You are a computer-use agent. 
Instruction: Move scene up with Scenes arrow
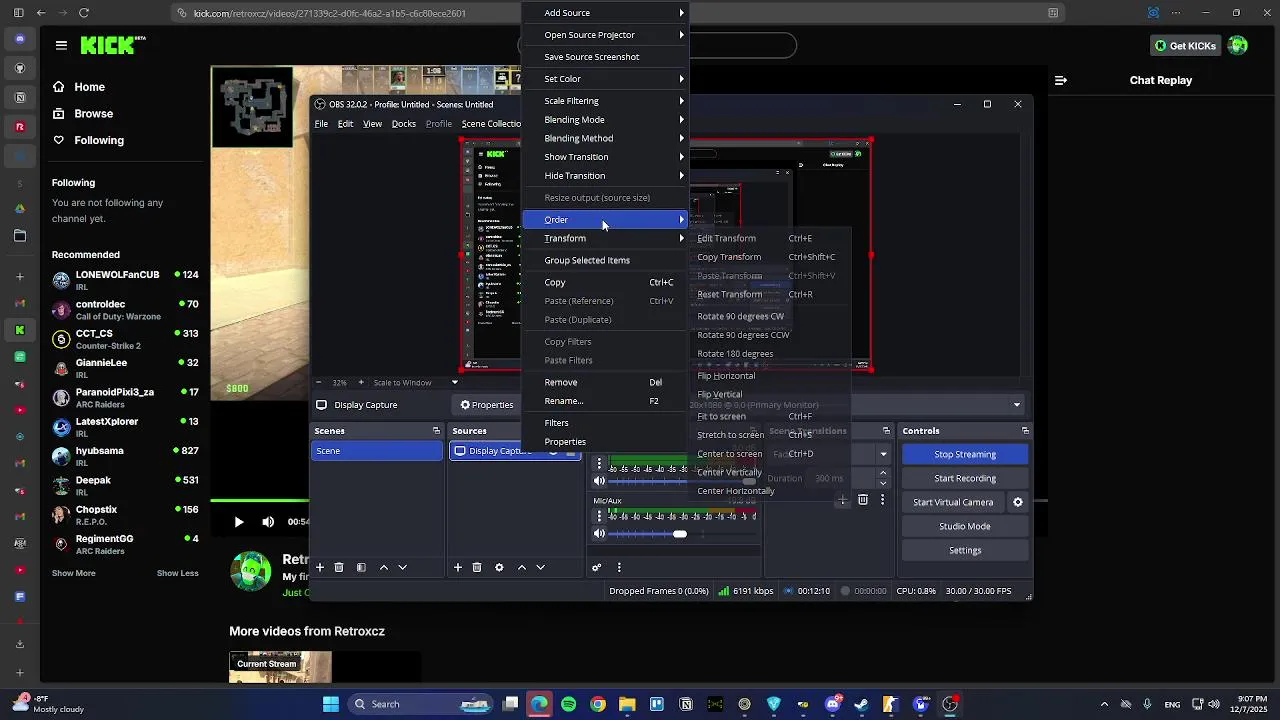[383, 567]
